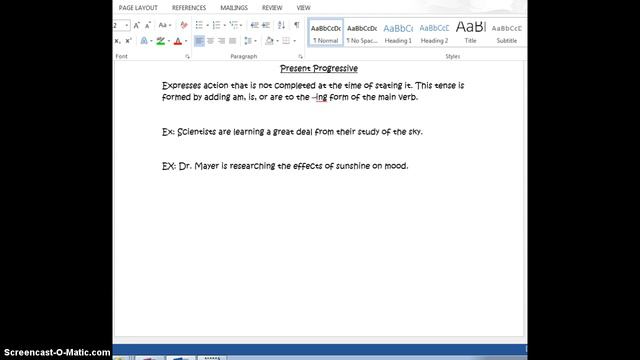Toggle Subscript formatting
Viewport: 640px width, 360px height.
coord(118,41)
